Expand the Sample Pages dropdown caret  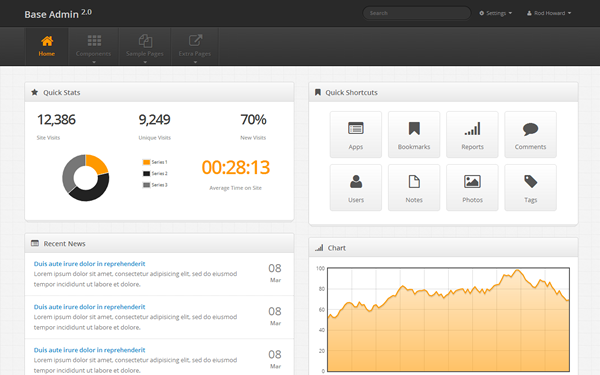(145, 62)
